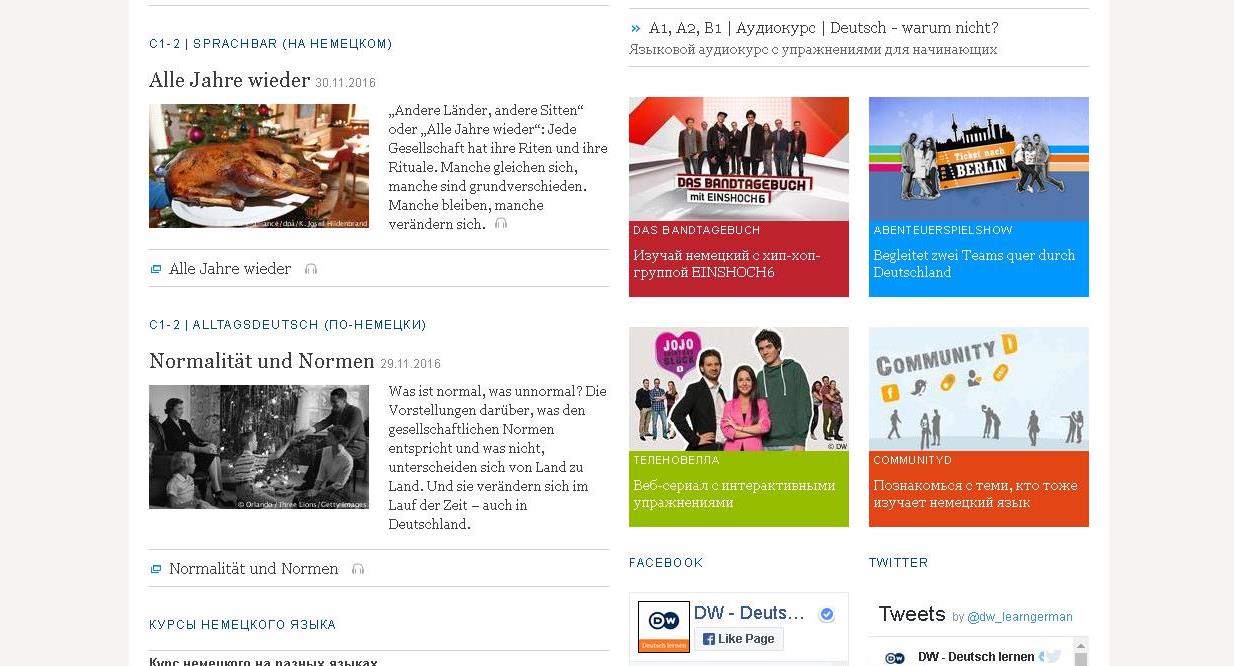This screenshot has height=666, width=1234.
Task: Open the @dw_learngerman Twitter profile link
Action: pyautogui.click(x=1020, y=617)
